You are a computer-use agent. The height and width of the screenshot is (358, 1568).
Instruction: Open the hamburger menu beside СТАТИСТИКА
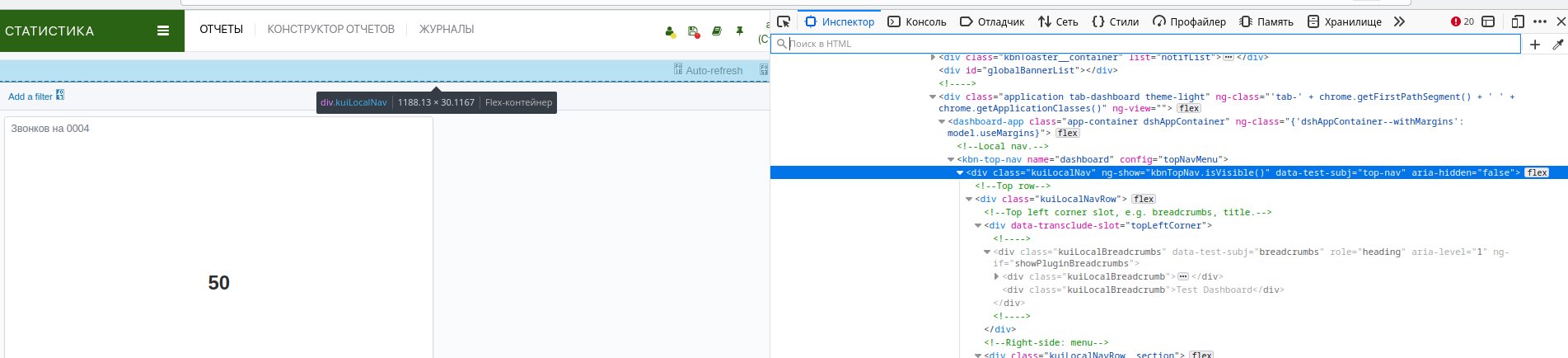pos(163,31)
